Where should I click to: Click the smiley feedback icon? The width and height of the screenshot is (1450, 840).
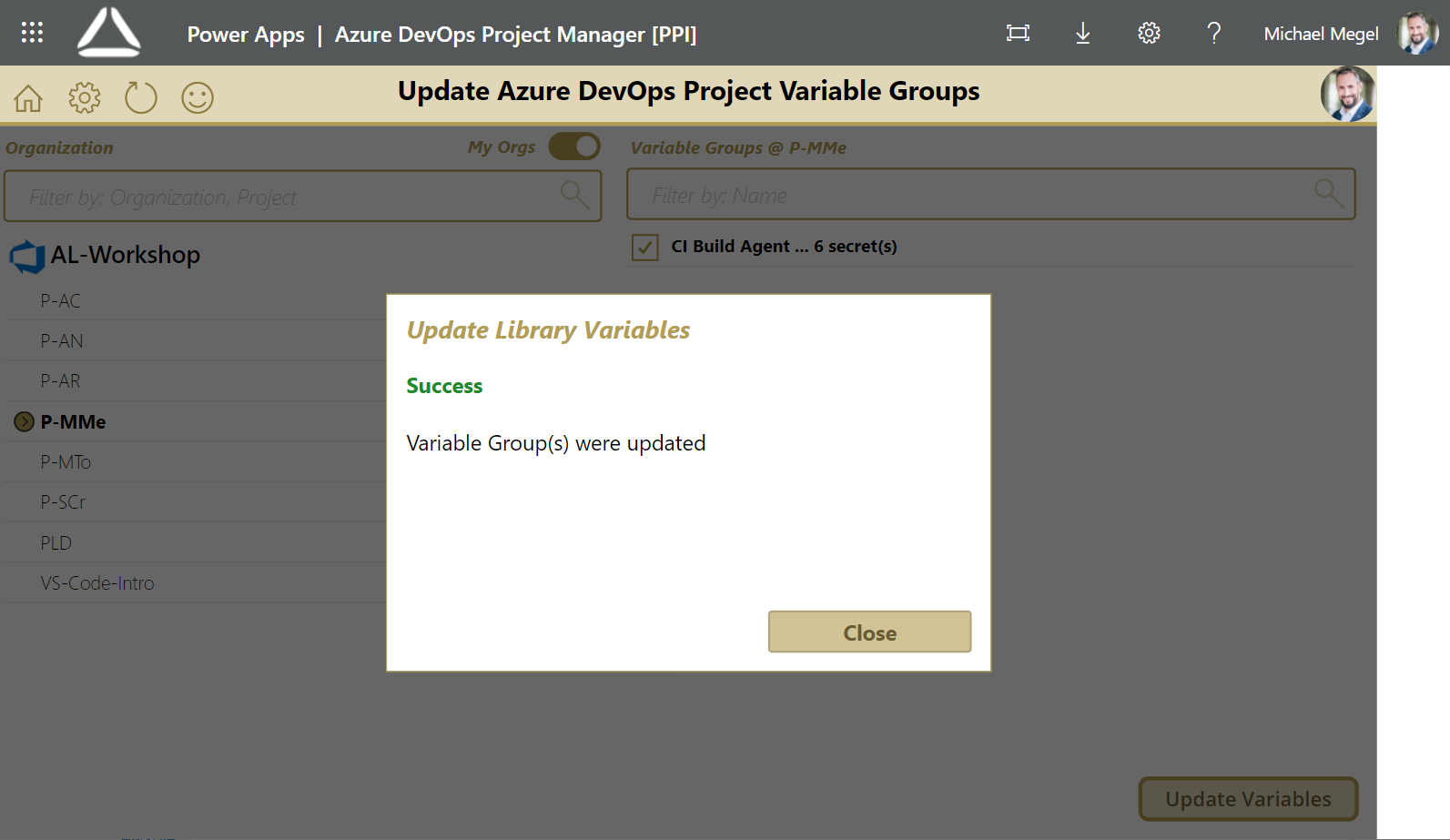198,97
